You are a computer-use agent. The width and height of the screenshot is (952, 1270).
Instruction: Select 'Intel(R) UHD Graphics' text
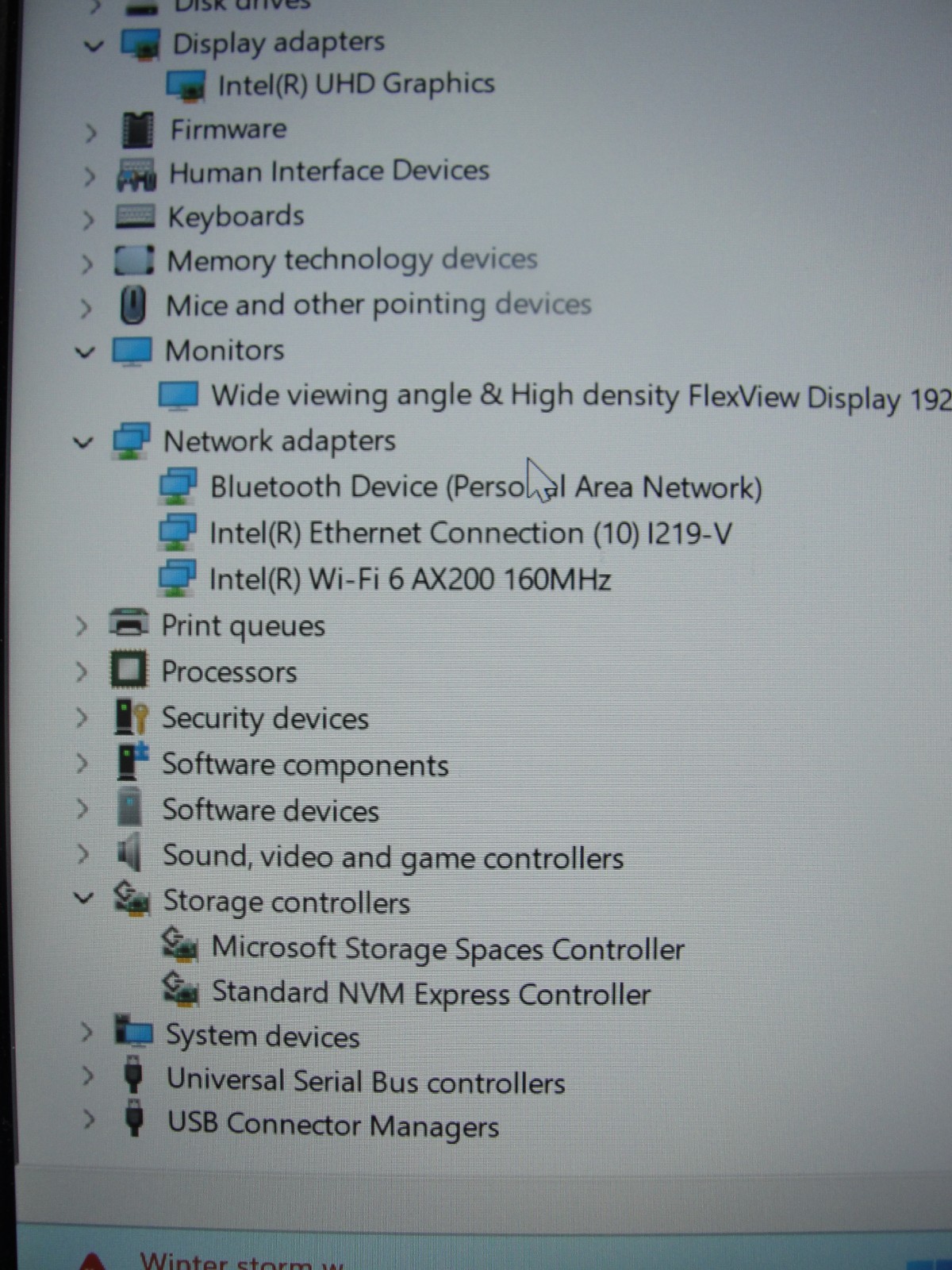[356, 84]
